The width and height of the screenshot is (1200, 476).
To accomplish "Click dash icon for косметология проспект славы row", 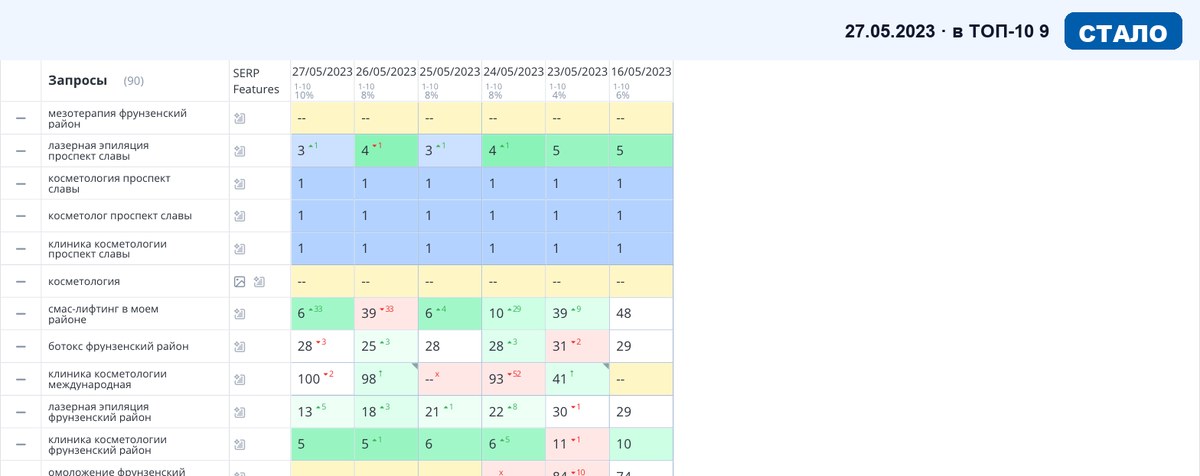I will pyautogui.click(x=20, y=184).
